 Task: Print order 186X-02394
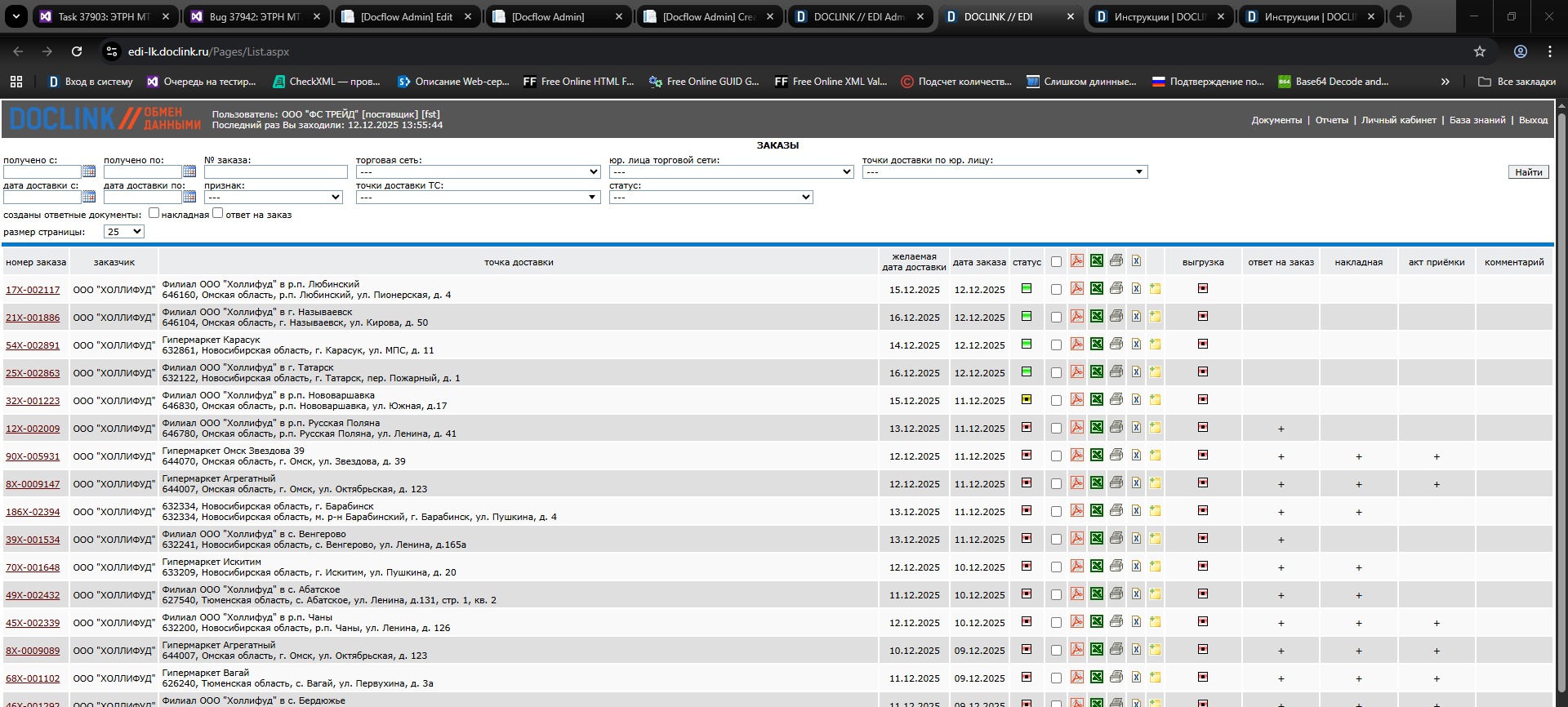pyautogui.click(x=1116, y=511)
